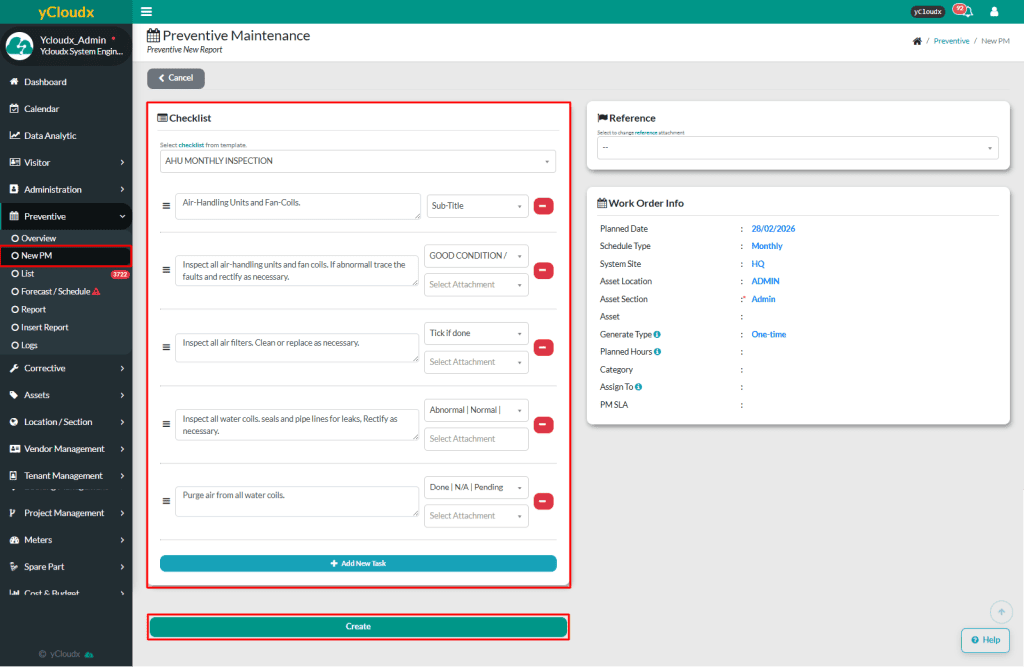Viewport: 1024px width, 667px height.
Task: Click the home icon in breadcrumb
Action: (917, 41)
